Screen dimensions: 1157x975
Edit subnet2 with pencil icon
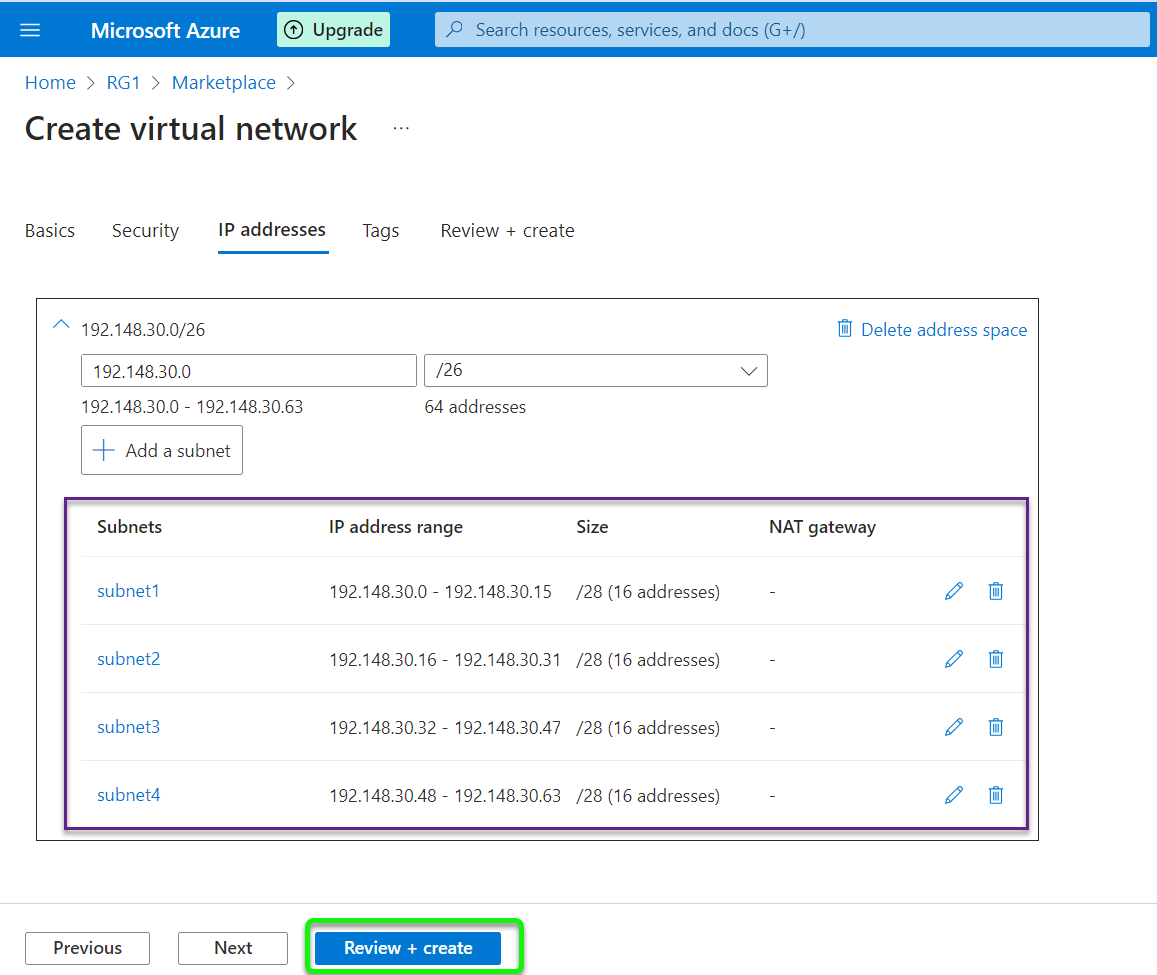tap(954, 659)
